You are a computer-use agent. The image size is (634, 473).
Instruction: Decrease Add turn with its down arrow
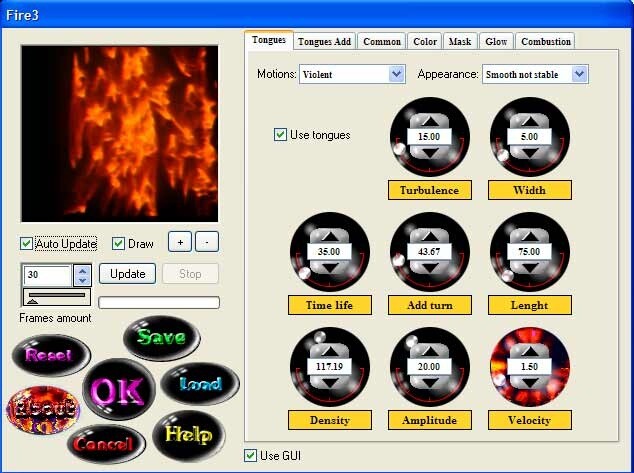click(430, 268)
